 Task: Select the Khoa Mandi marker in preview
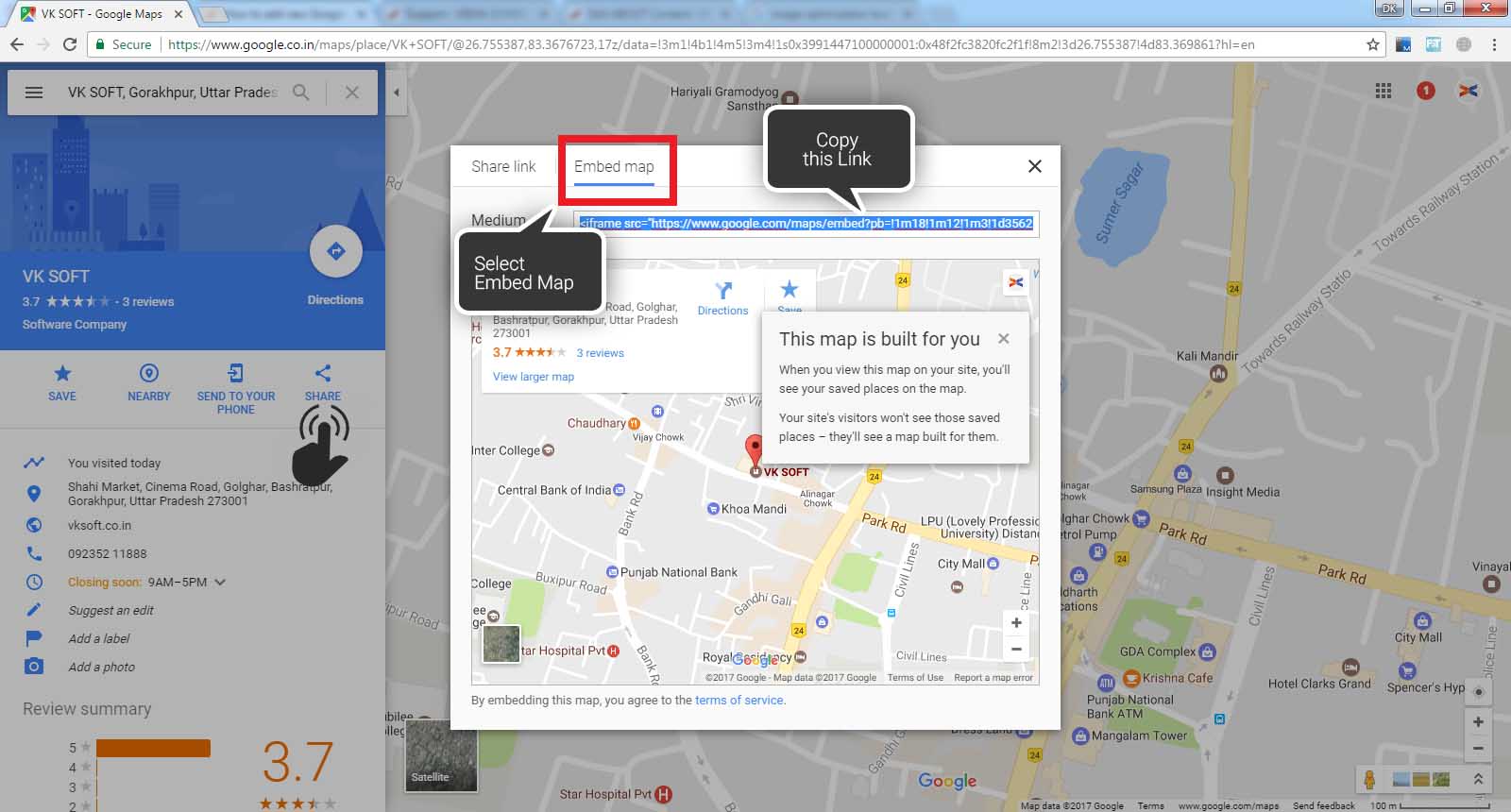click(x=713, y=509)
